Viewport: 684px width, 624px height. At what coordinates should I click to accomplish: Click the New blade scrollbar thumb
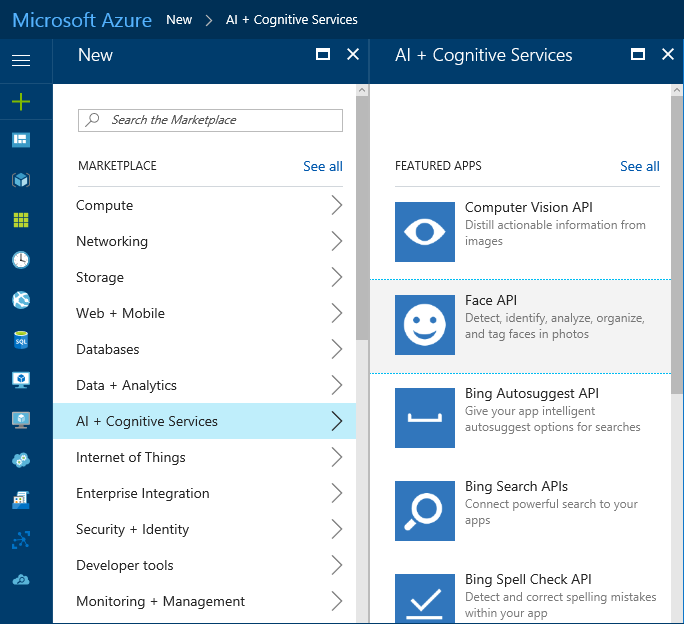(x=362, y=217)
